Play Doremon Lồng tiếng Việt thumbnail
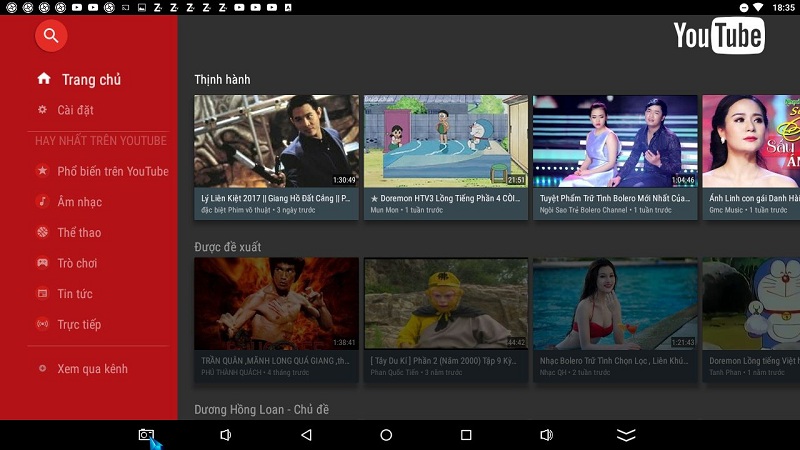The image size is (800, 450). [751, 304]
